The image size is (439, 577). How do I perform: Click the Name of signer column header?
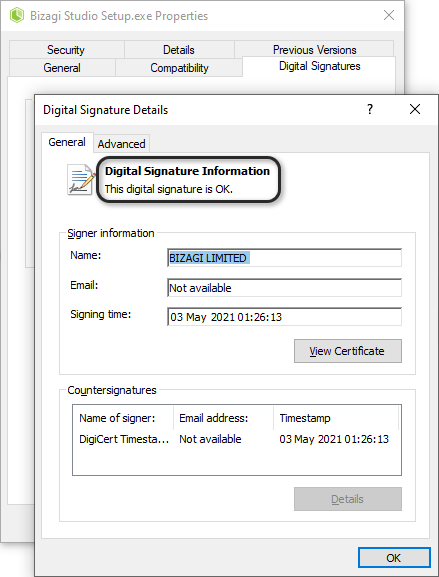pos(123,418)
